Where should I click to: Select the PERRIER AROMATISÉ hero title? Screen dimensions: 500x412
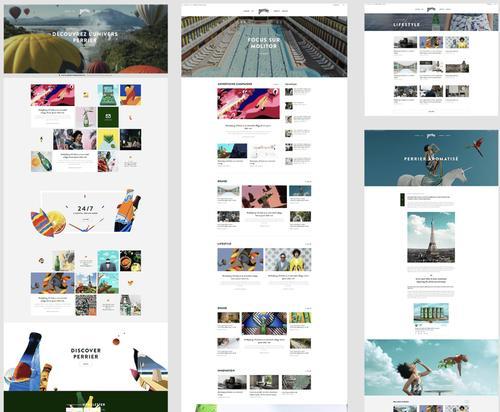(x=431, y=159)
